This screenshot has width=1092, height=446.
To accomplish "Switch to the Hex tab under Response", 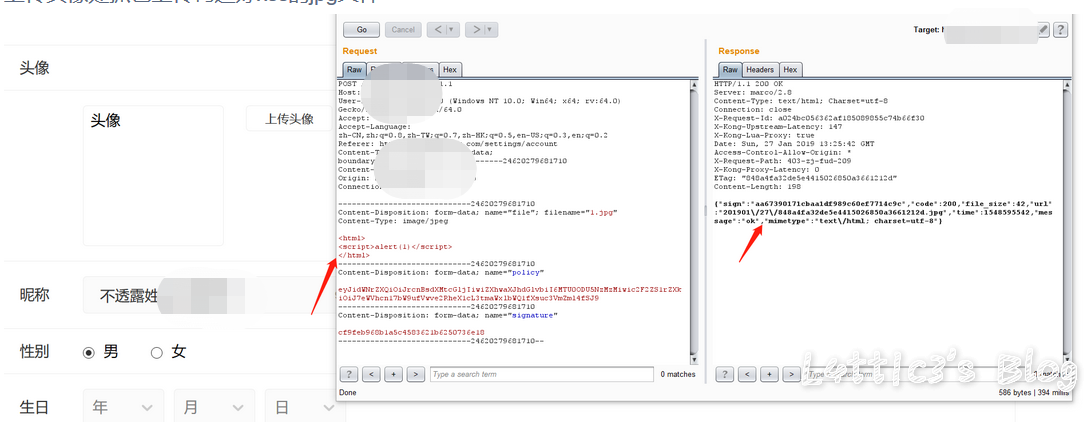I will [x=790, y=70].
